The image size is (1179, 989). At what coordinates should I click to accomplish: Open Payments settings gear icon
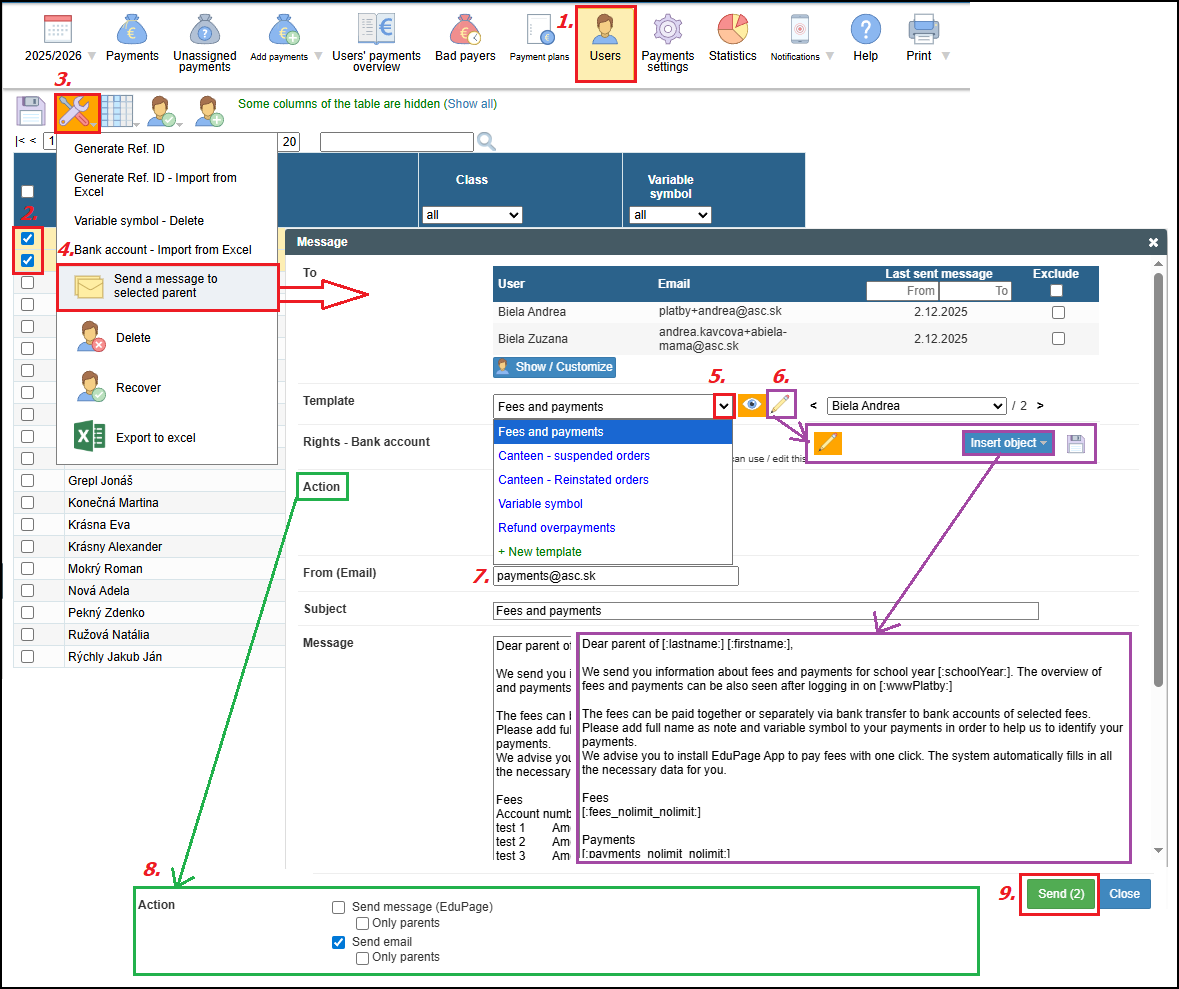click(x=667, y=29)
